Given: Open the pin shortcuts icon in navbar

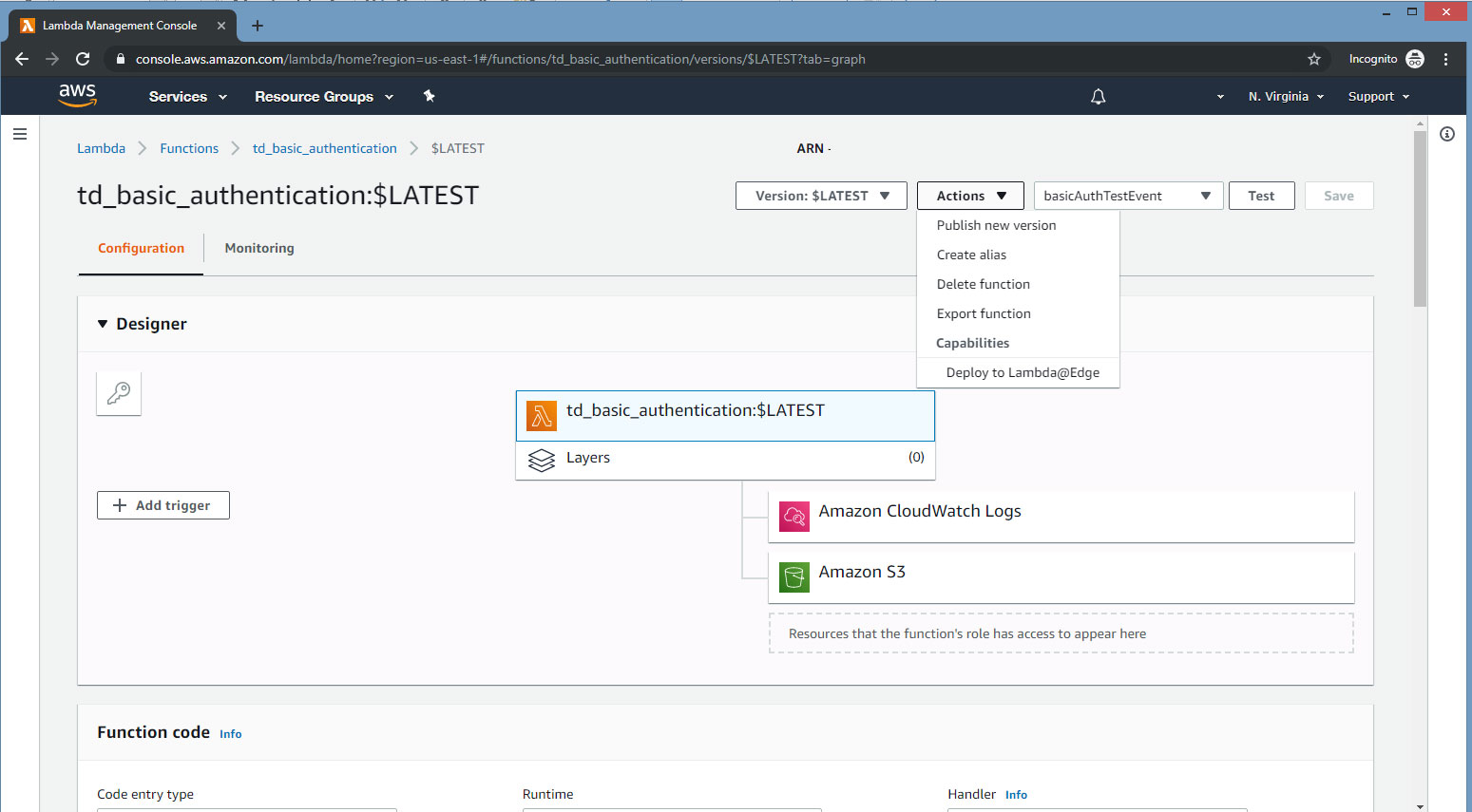Looking at the screenshot, I should pyautogui.click(x=429, y=96).
